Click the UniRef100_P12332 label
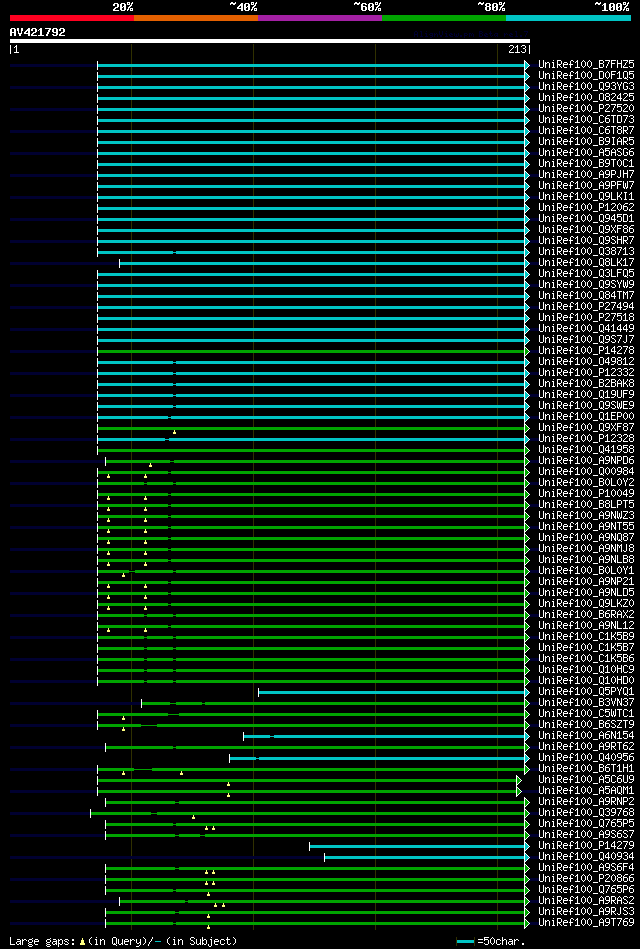Image resolution: width=640 pixels, height=949 pixels. coord(586,372)
